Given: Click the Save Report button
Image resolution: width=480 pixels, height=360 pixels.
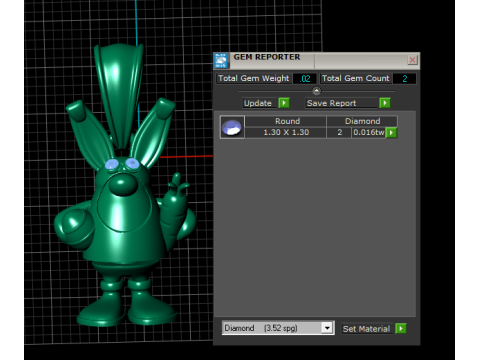Looking at the screenshot, I should 341,103.
